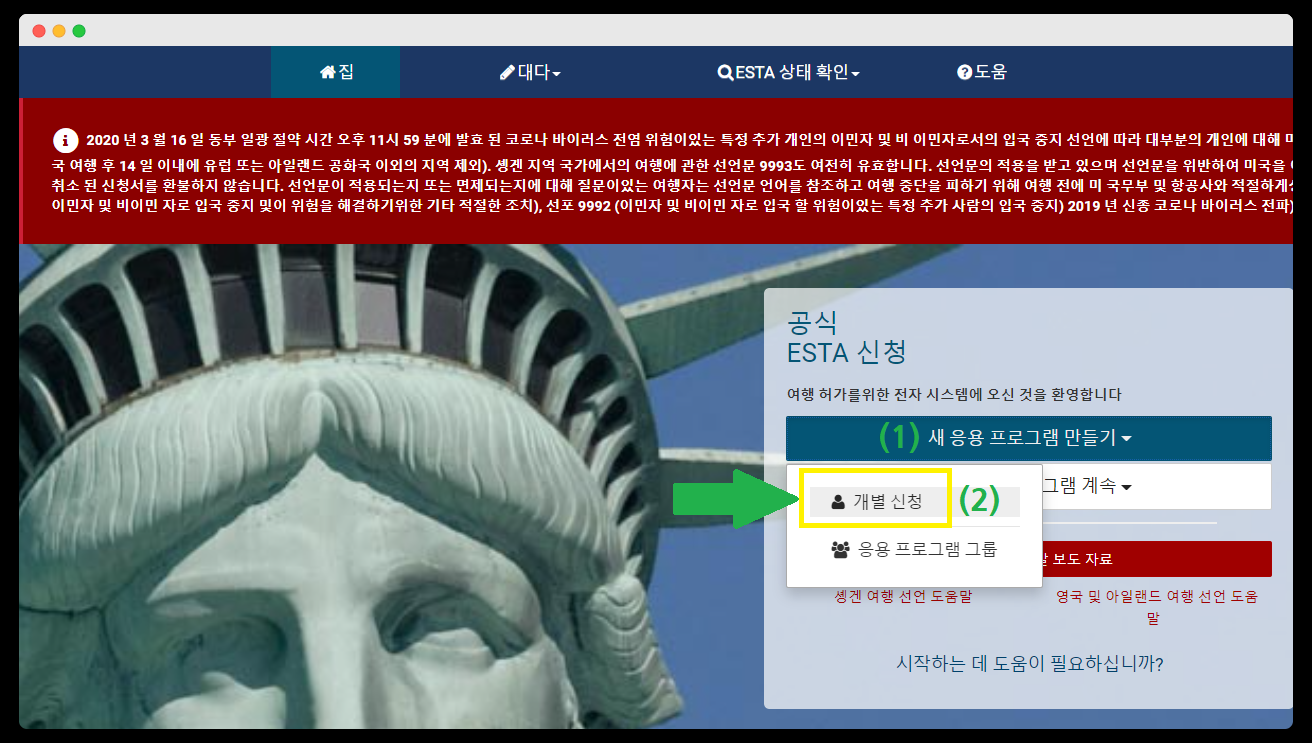Expand 새 응용 프로그램 만들기 dropdown
The image size is (1312, 743).
point(1028,438)
